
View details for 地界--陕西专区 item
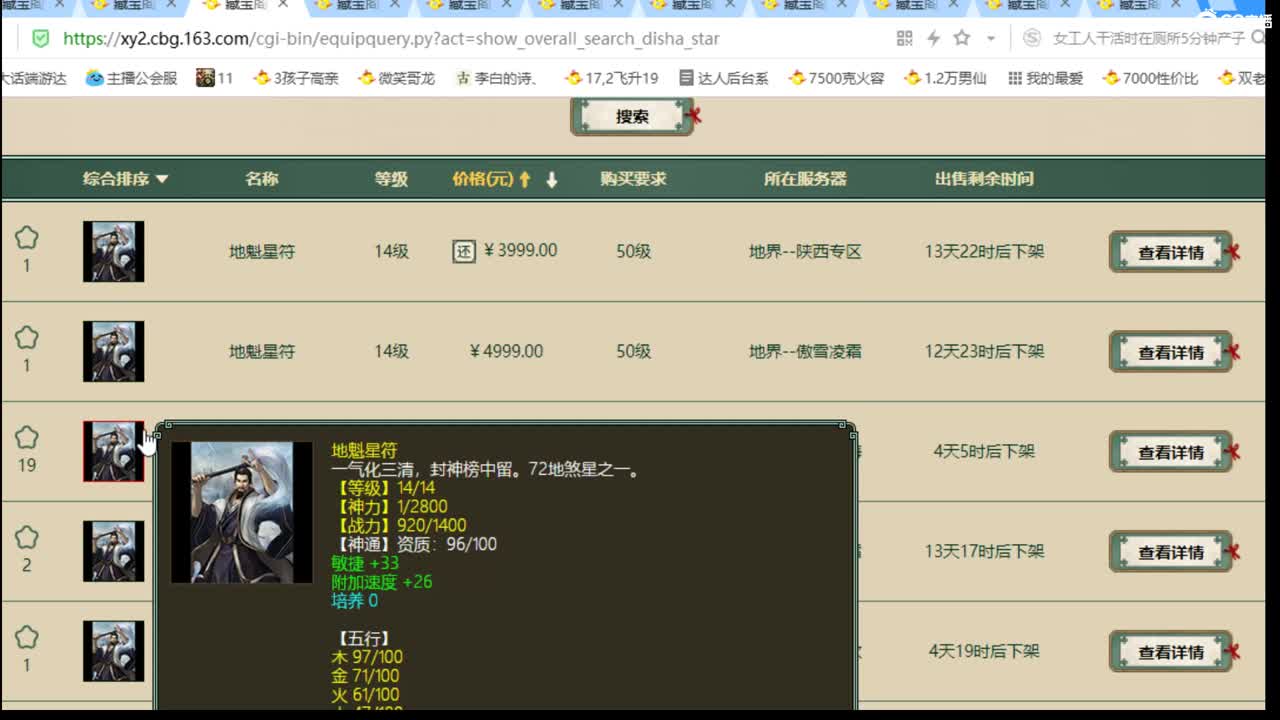1171,252
